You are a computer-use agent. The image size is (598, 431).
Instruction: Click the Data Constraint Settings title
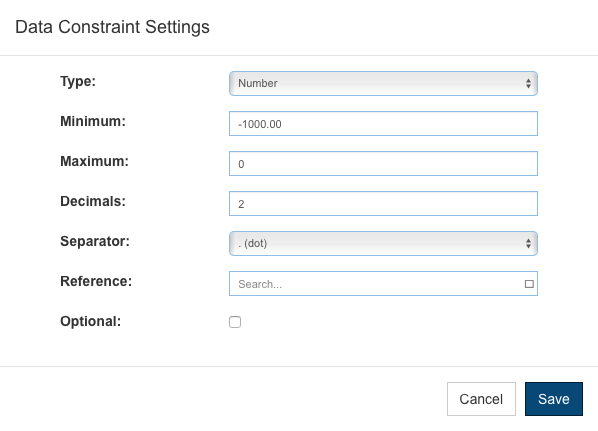click(x=113, y=27)
